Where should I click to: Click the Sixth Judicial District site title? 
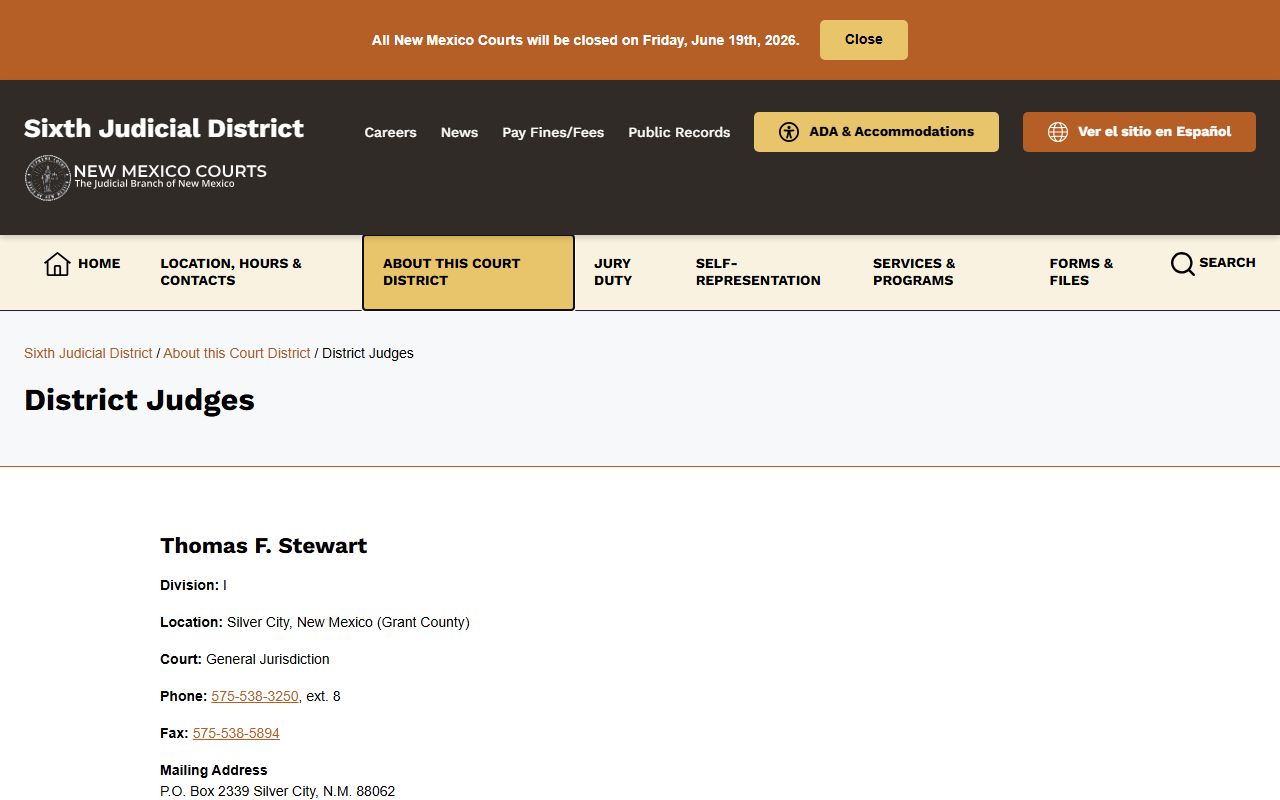pyautogui.click(x=164, y=128)
